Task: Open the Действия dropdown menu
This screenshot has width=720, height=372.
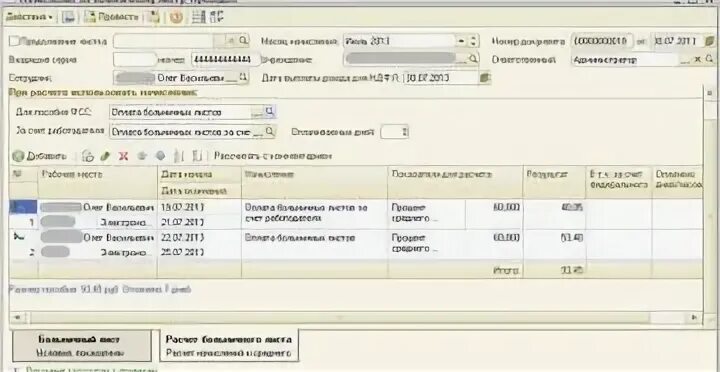Action: click(29, 17)
